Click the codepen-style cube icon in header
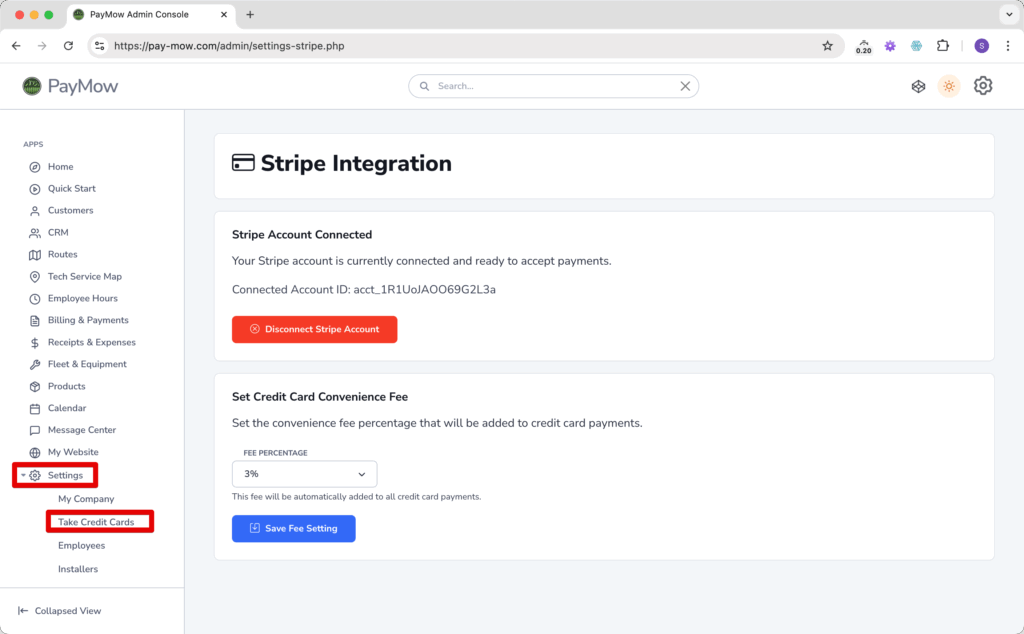 click(918, 86)
